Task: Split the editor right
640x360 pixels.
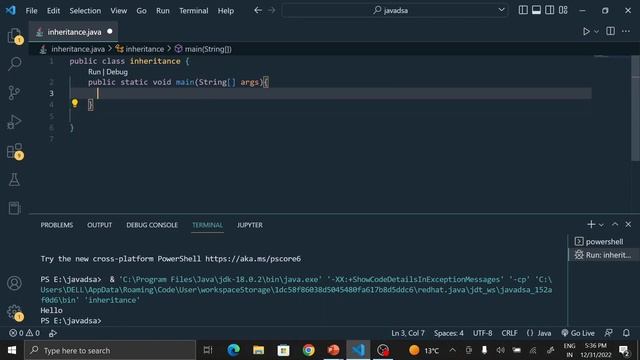Action: 610,31
